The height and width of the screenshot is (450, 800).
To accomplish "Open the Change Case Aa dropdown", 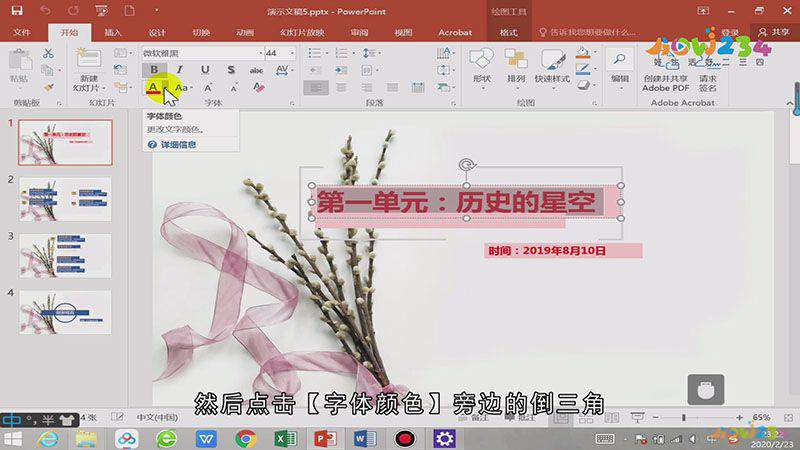I will point(182,88).
